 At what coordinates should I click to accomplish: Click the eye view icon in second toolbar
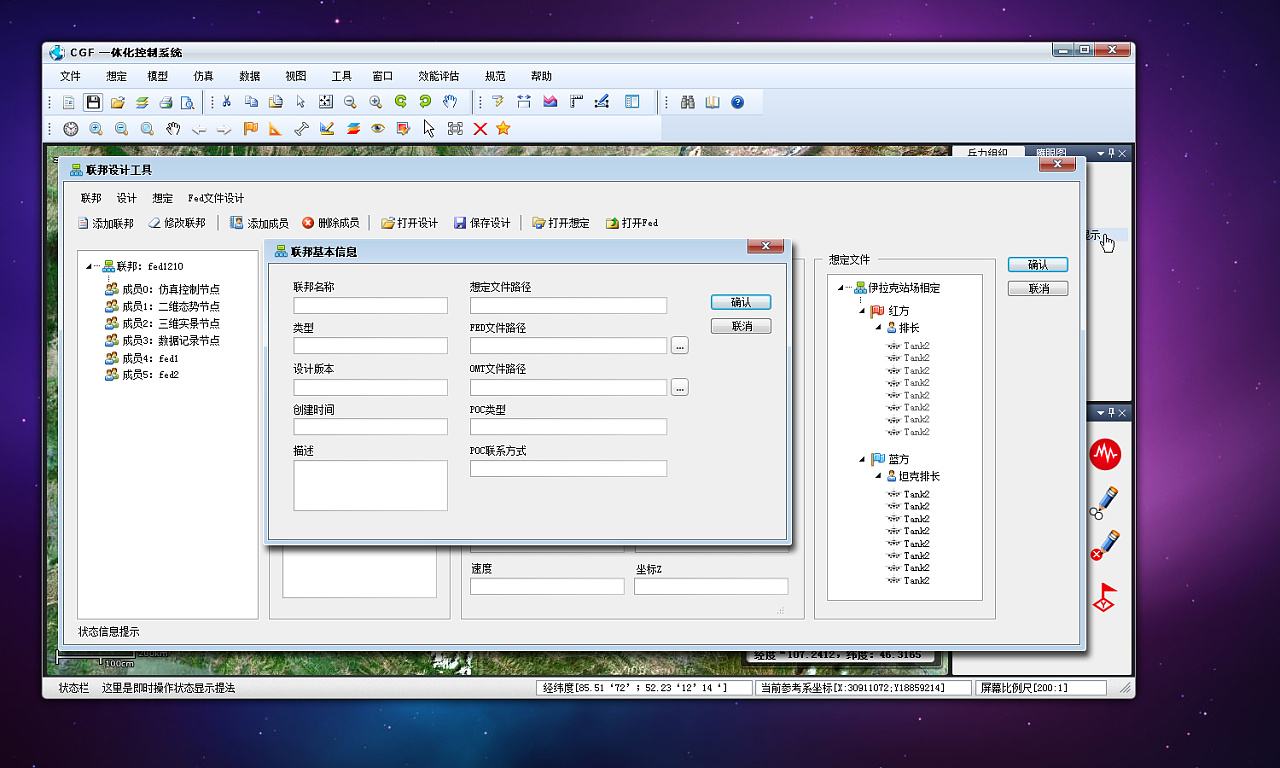click(378, 128)
